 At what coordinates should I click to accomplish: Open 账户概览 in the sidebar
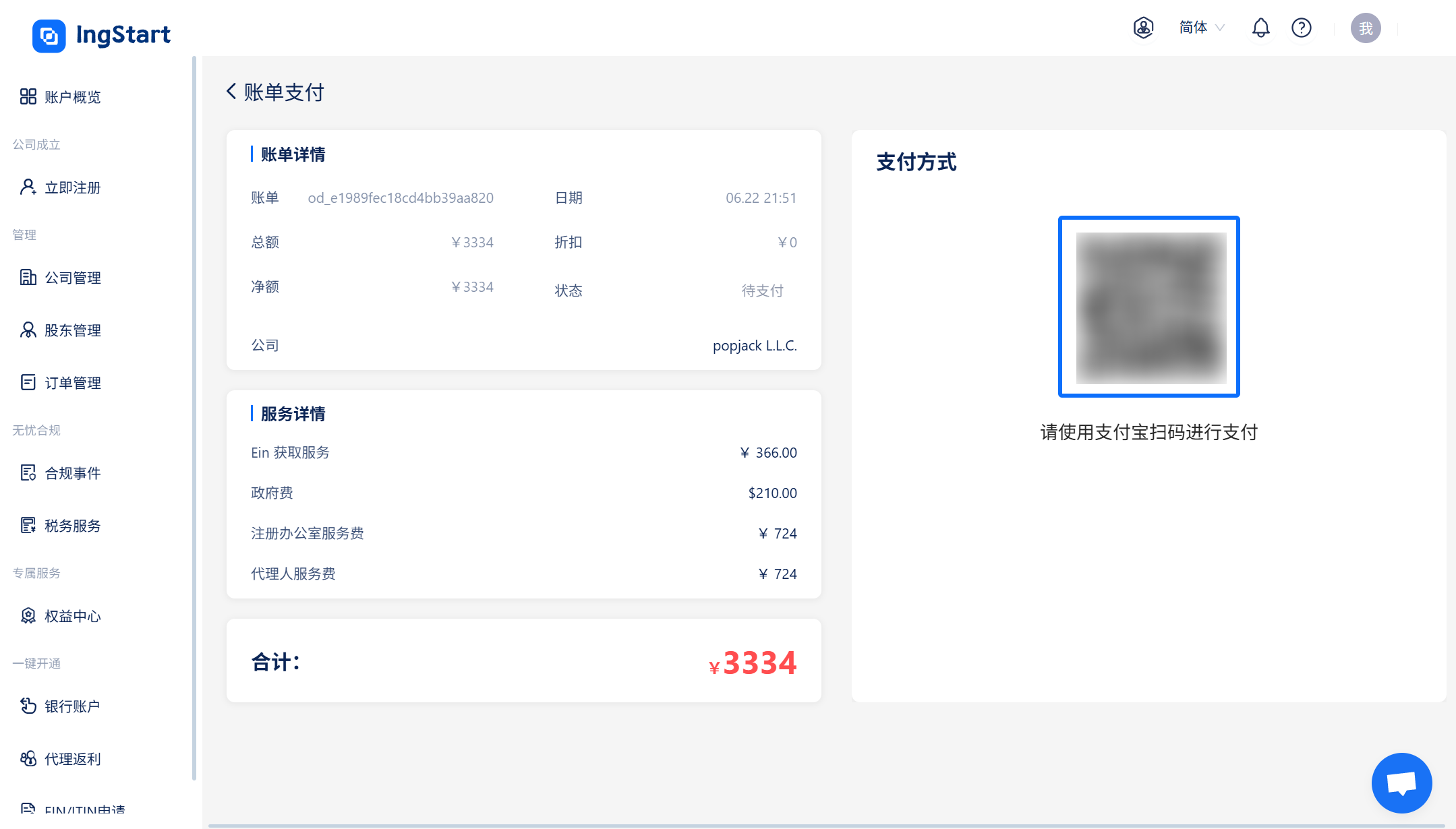click(72, 97)
